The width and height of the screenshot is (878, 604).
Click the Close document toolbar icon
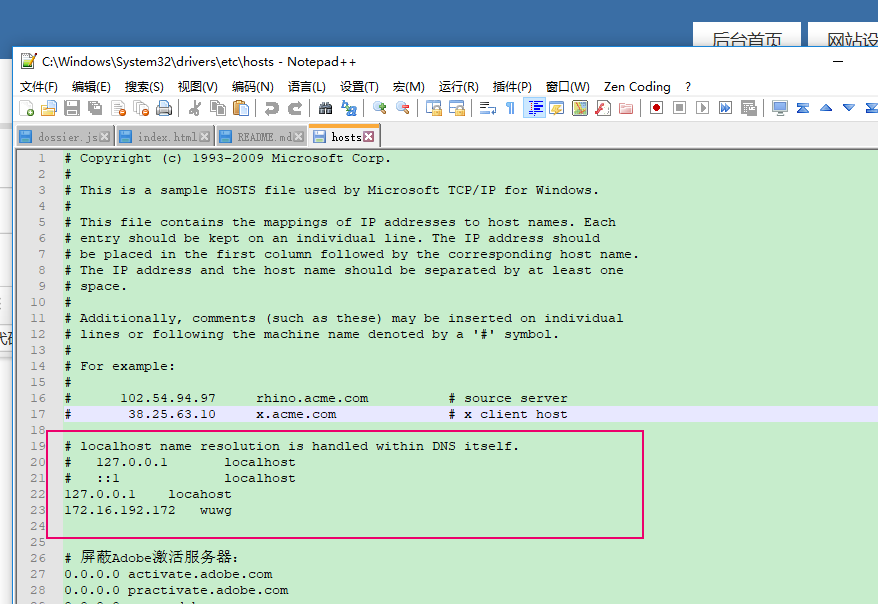coord(118,108)
